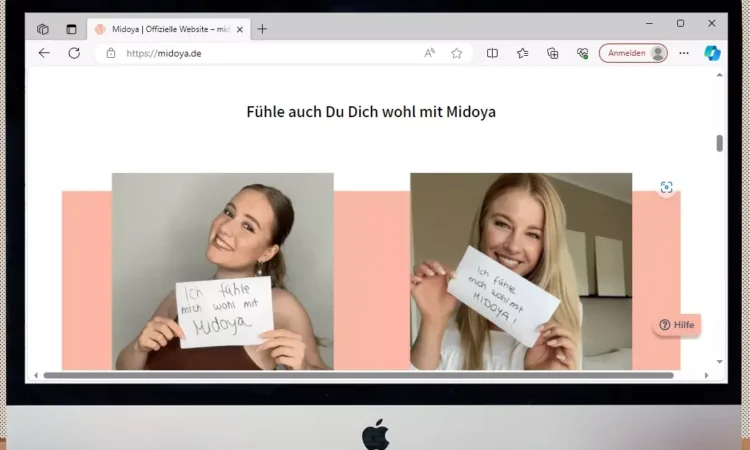750x450 pixels.
Task: Open the tab actions menu icon
Action: point(71,29)
